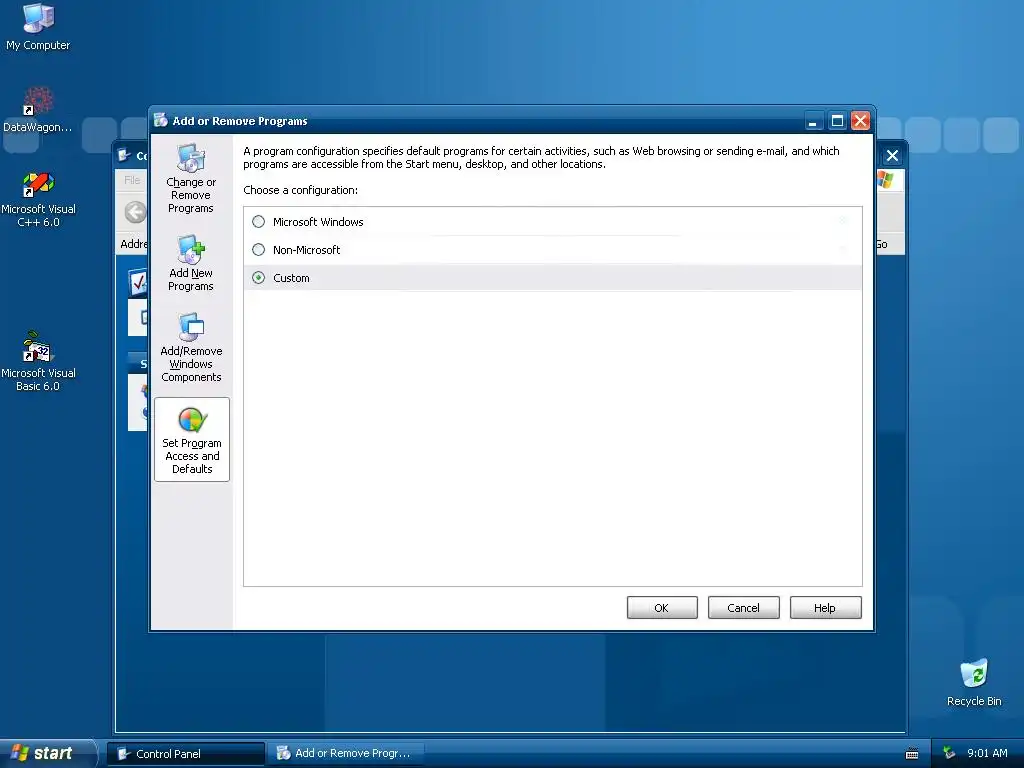Open Change or Remove Programs section
1024x768 pixels.
pos(191,179)
